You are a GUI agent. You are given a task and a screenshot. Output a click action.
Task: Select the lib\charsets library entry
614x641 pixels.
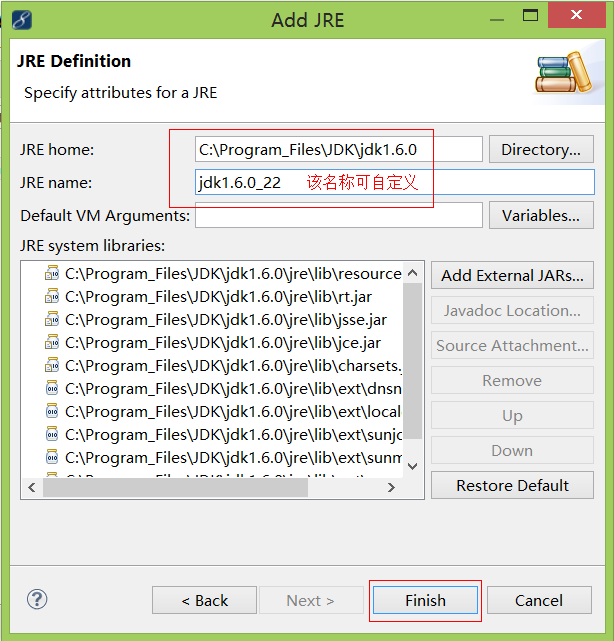[233, 365]
